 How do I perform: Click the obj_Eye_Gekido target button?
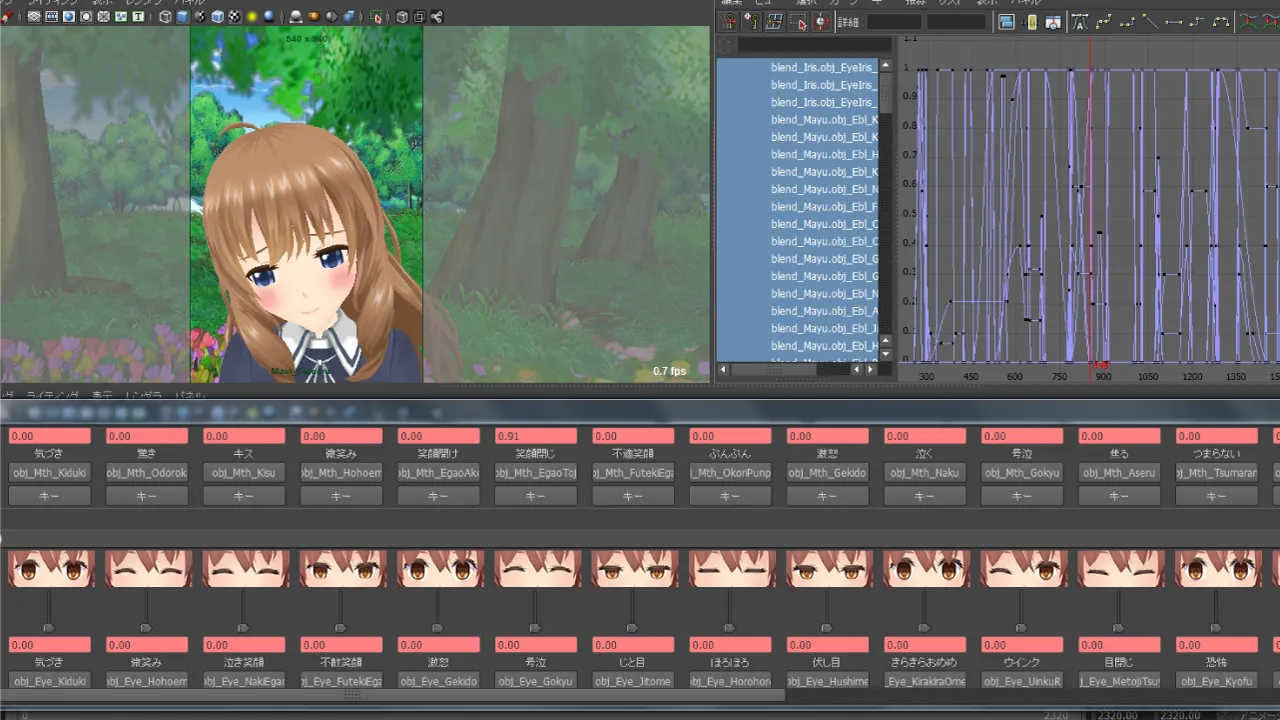pos(438,681)
